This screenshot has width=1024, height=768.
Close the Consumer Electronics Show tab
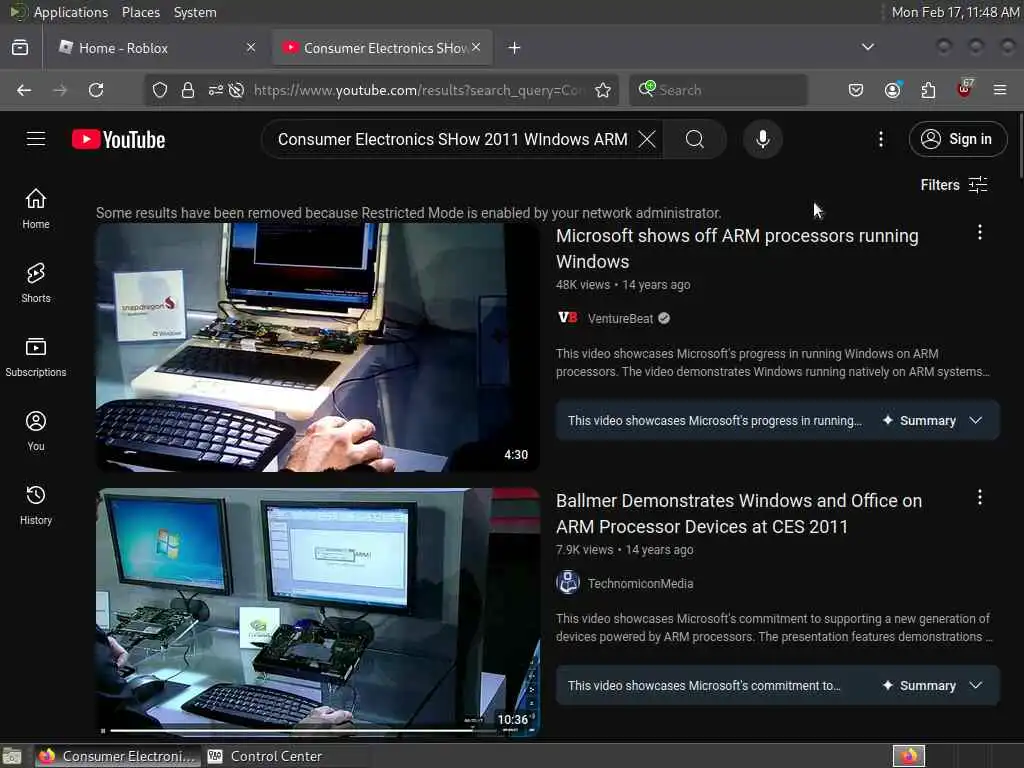click(476, 47)
